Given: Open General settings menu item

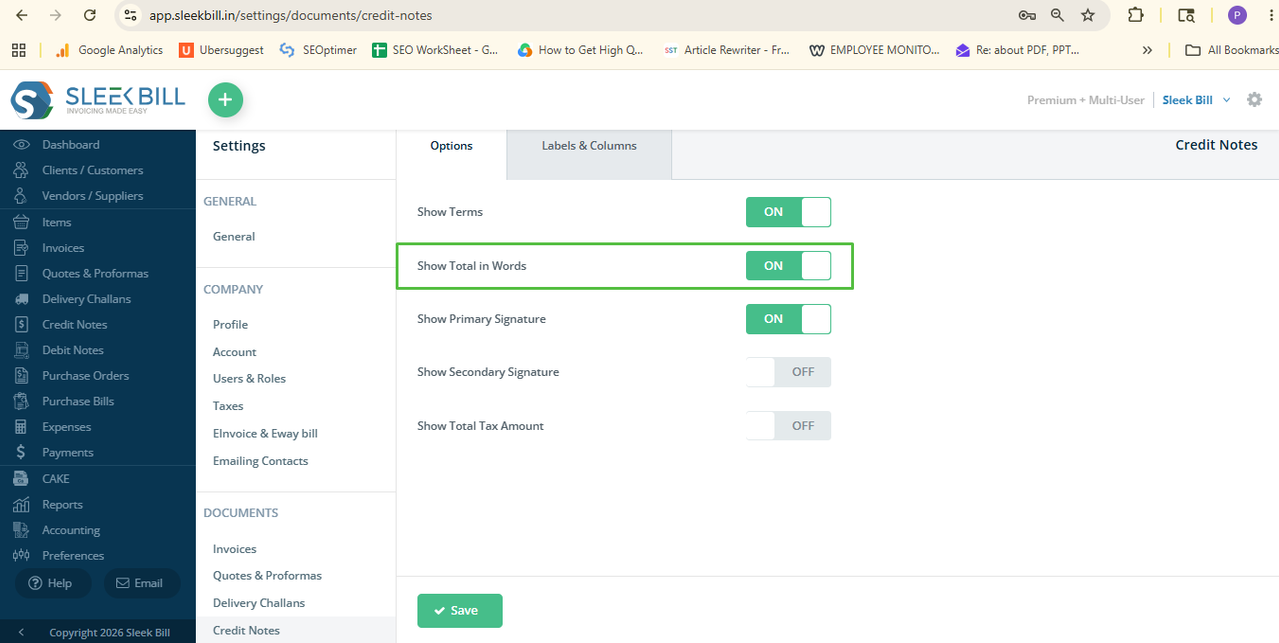Looking at the screenshot, I should tap(234, 236).
